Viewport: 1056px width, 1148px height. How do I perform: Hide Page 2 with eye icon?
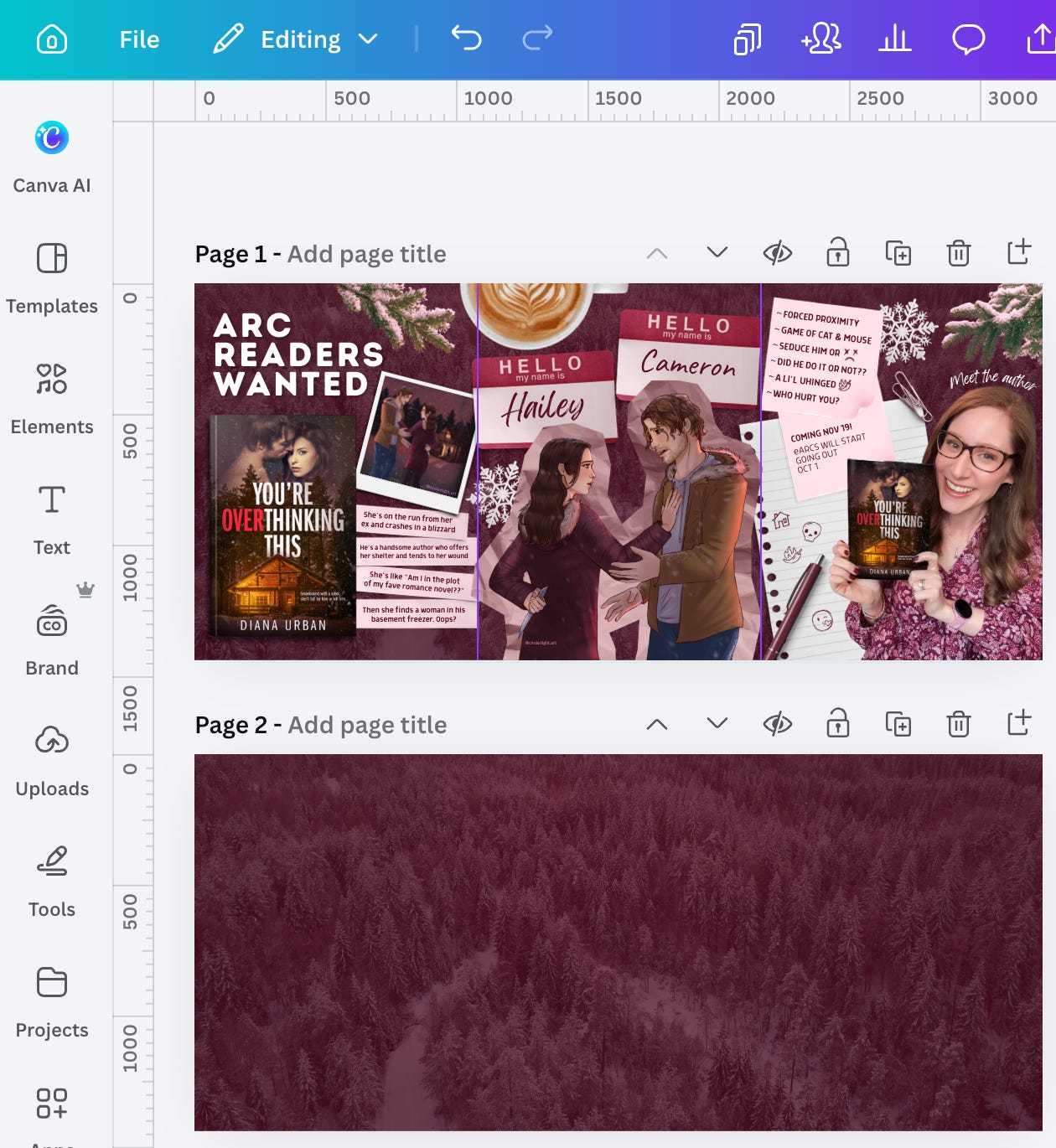click(x=778, y=723)
